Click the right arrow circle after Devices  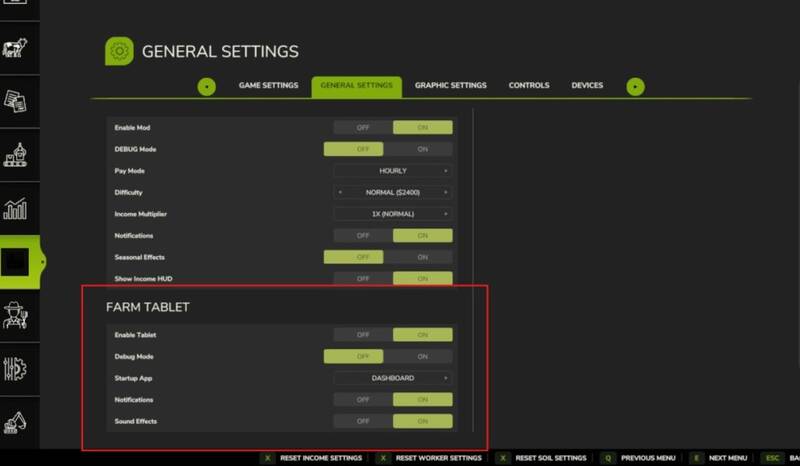635,86
